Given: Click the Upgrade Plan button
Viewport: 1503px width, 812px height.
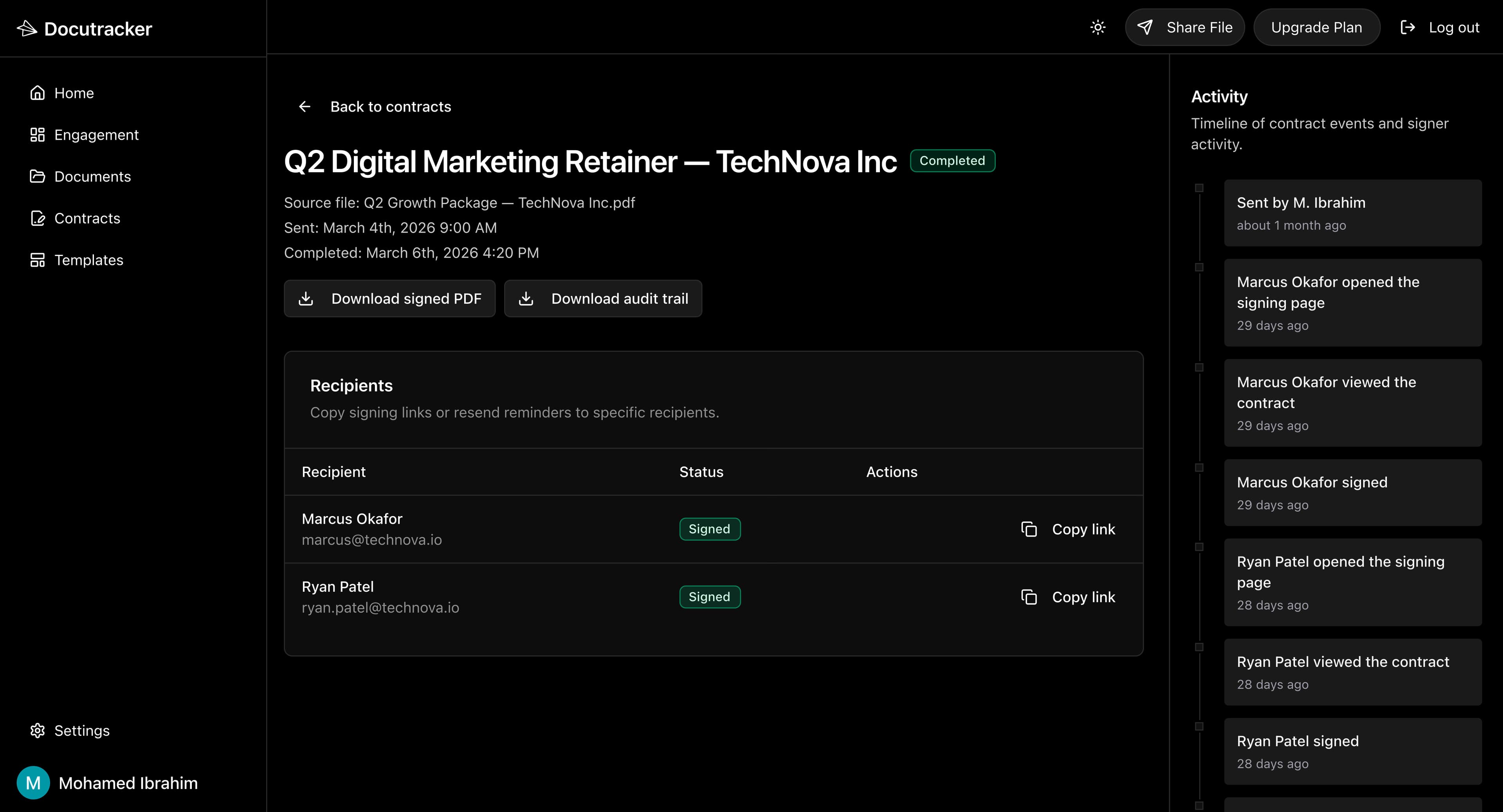Looking at the screenshot, I should coord(1316,27).
